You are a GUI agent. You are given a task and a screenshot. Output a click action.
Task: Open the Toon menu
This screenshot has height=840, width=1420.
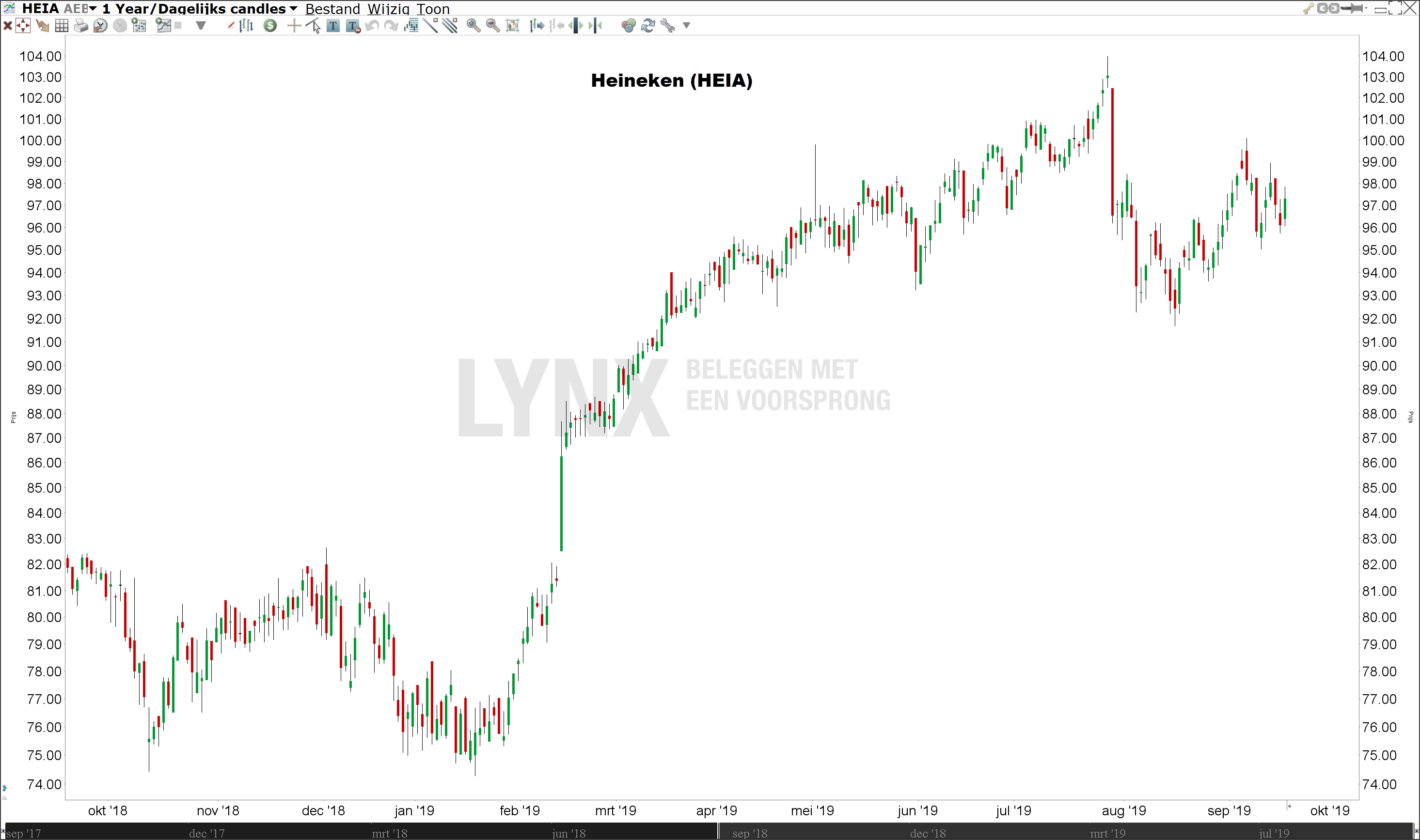click(x=433, y=9)
